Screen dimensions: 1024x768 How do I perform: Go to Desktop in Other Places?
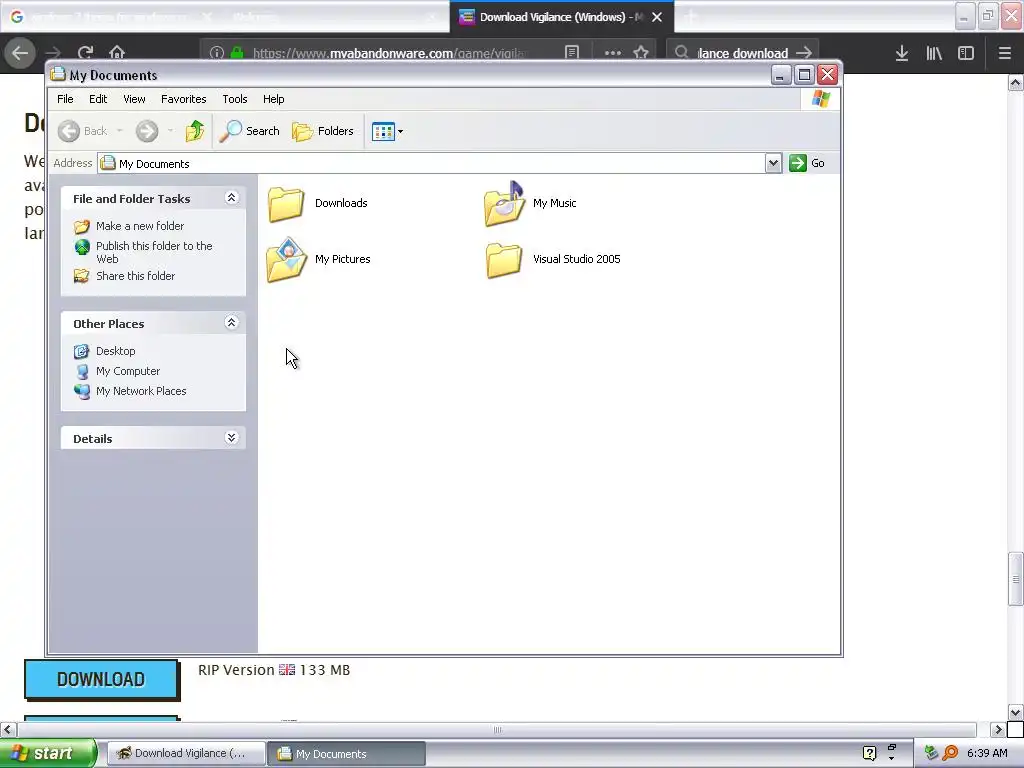(116, 351)
